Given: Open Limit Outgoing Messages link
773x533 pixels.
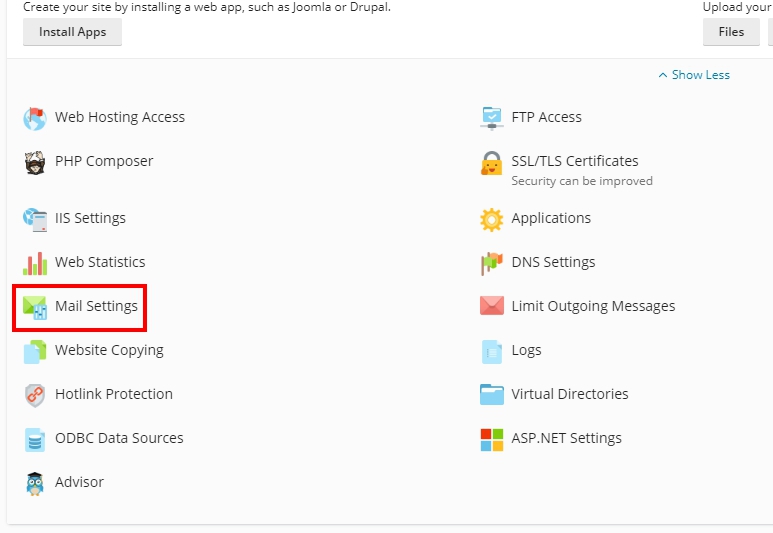Looking at the screenshot, I should tap(593, 306).
